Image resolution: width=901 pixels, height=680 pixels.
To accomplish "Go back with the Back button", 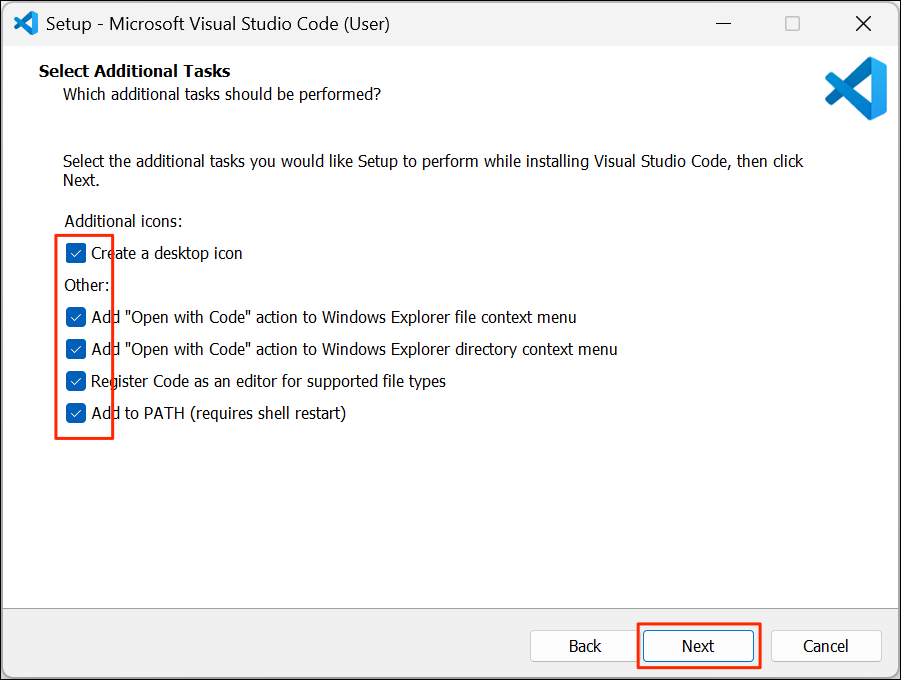I will (x=585, y=646).
